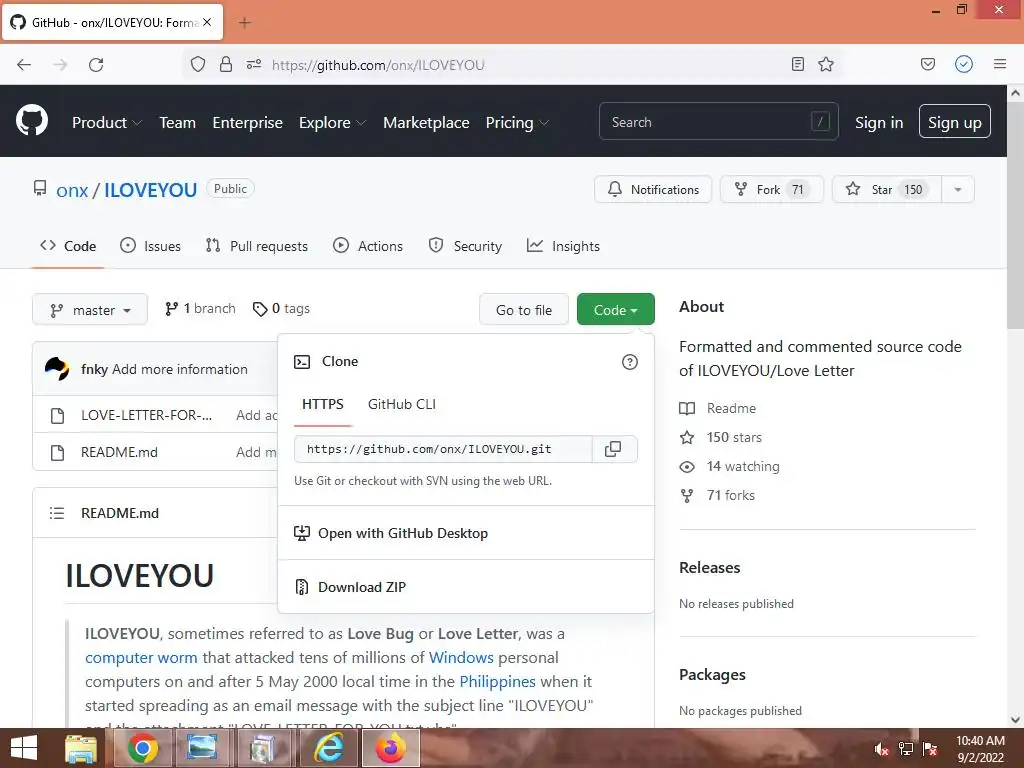The image size is (1024, 768).
Task: Click the page vertical scrollbar thumb
Action: [1015, 216]
